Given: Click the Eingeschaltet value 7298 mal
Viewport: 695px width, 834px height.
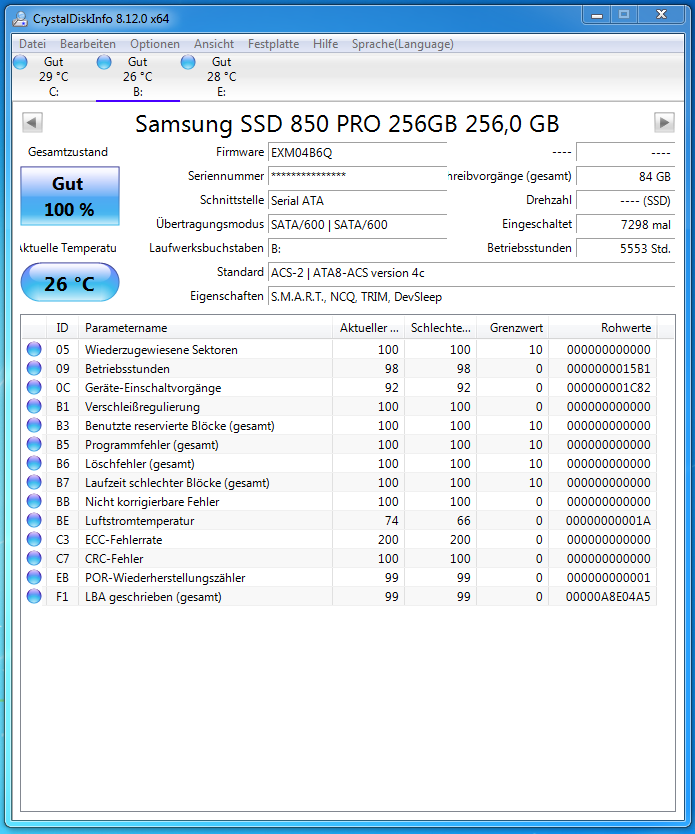Looking at the screenshot, I should 625,224.
